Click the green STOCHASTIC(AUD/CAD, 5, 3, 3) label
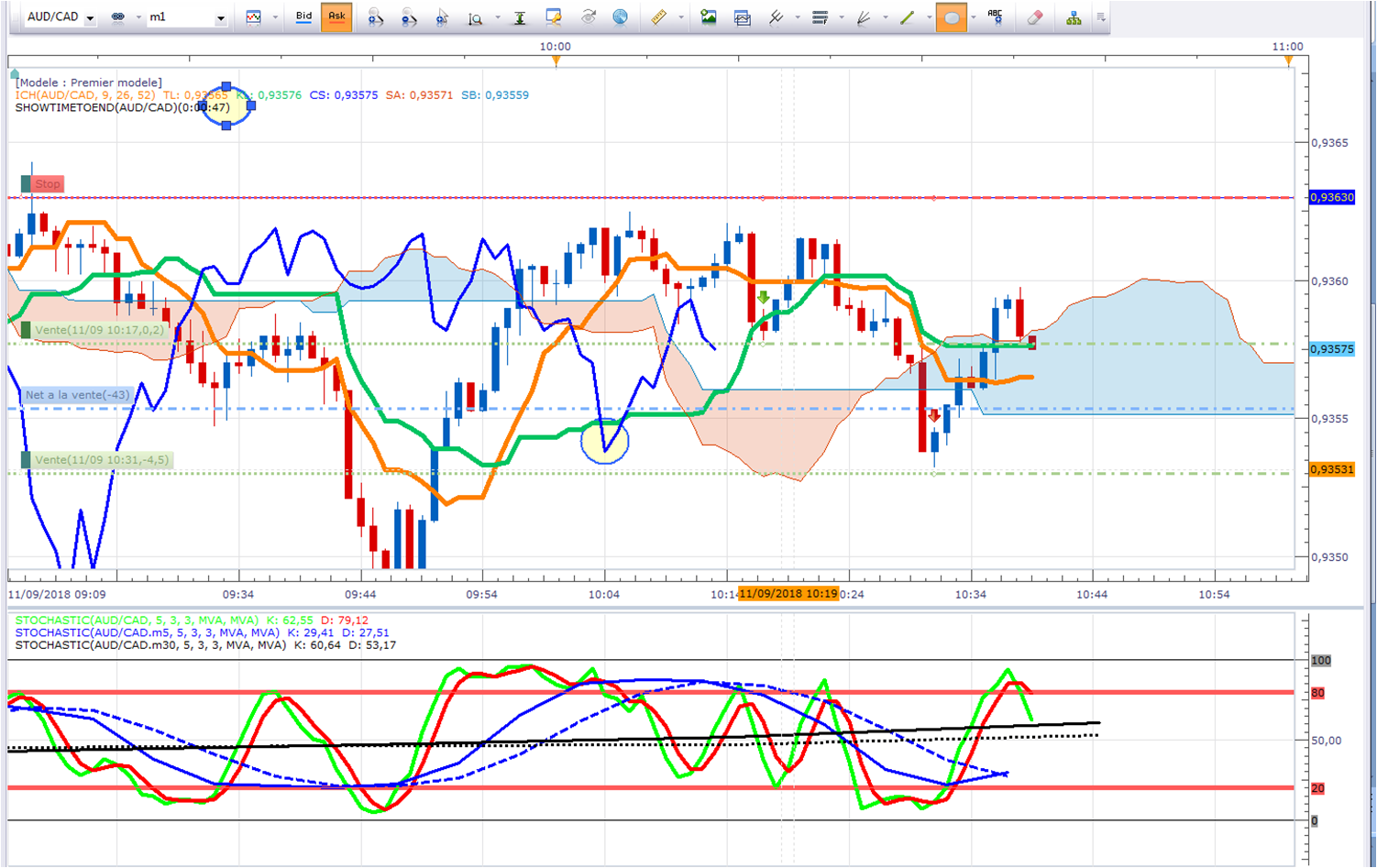 pyautogui.click(x=137, y=621)
